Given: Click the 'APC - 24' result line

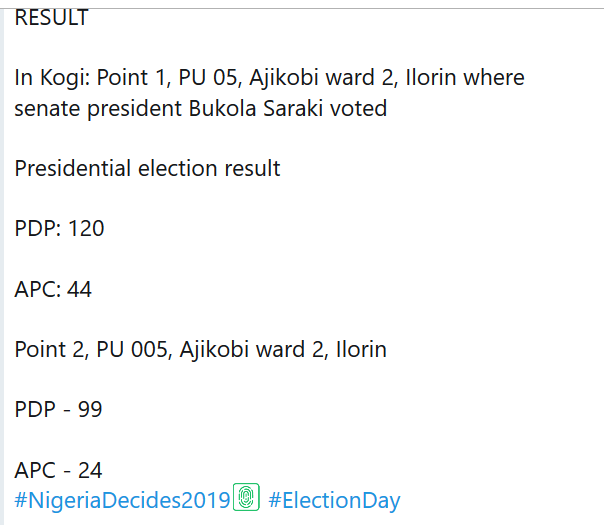Looking at the screenshot, I should (58, 470).
